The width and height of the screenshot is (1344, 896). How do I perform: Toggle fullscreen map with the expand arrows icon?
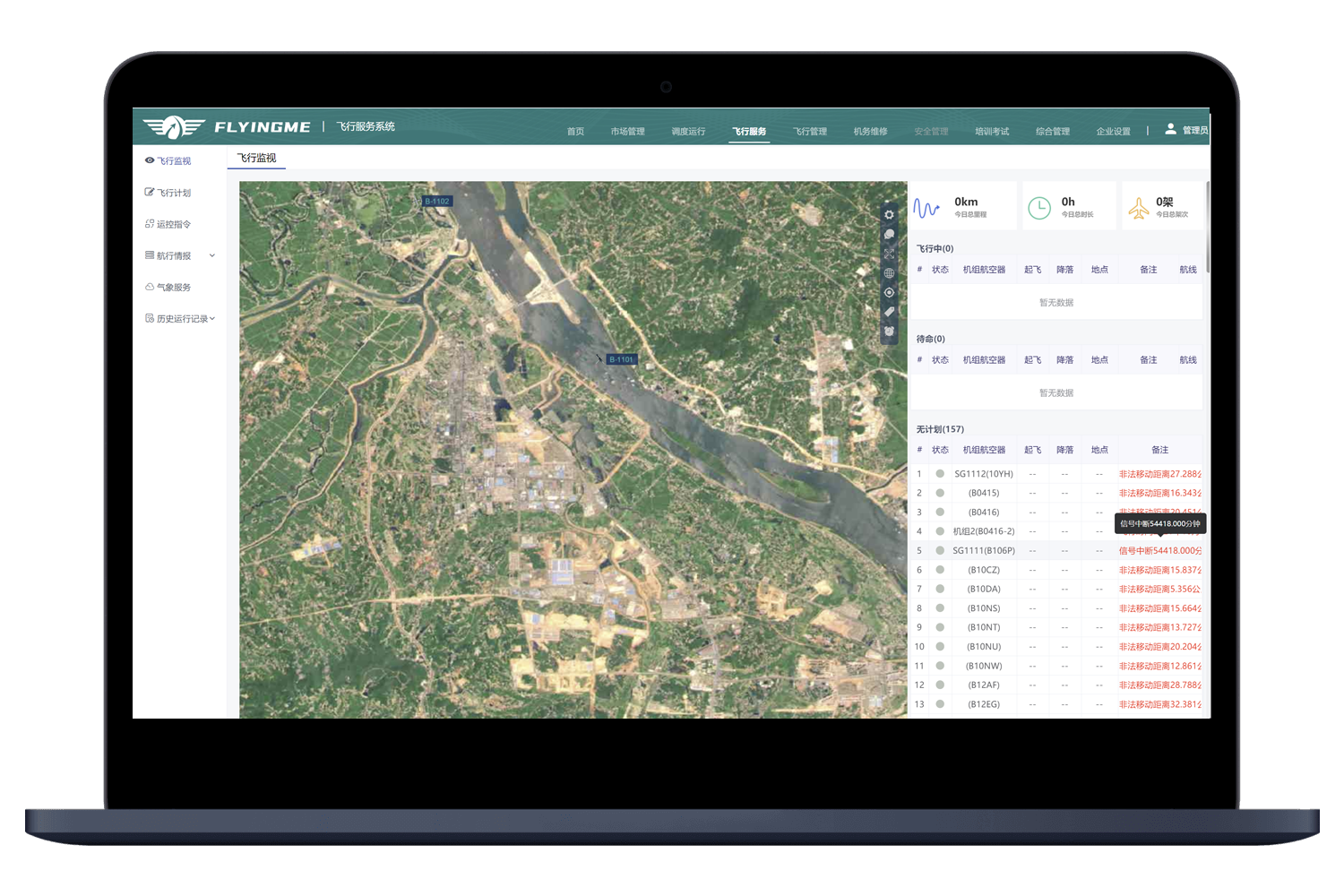tap(889, 254)
